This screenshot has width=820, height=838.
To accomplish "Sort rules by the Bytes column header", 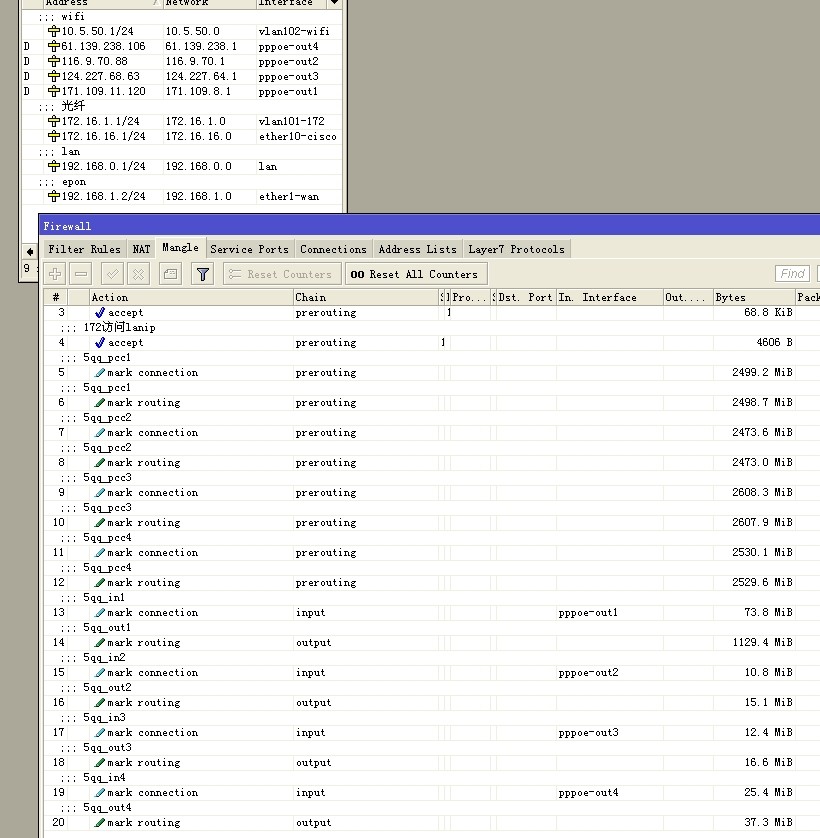I will tap(752, 297).
